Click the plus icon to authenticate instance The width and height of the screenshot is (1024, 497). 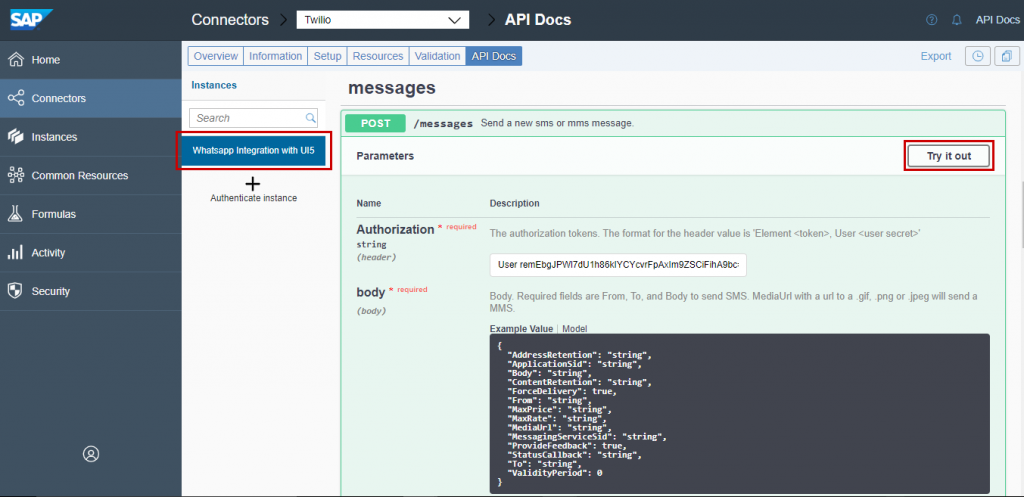pyautogui.click(x=253, y=184)
